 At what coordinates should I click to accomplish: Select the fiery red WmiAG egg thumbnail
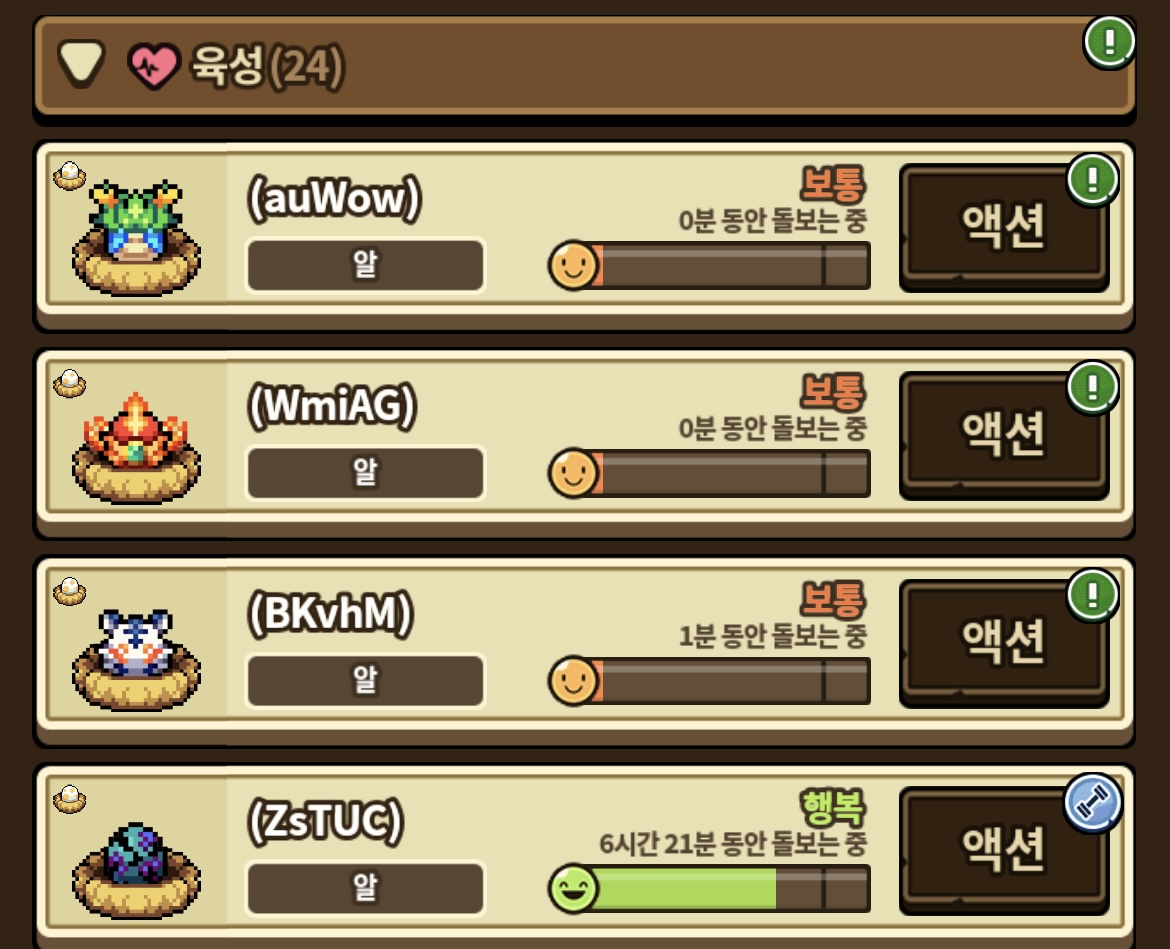[136, 447]
